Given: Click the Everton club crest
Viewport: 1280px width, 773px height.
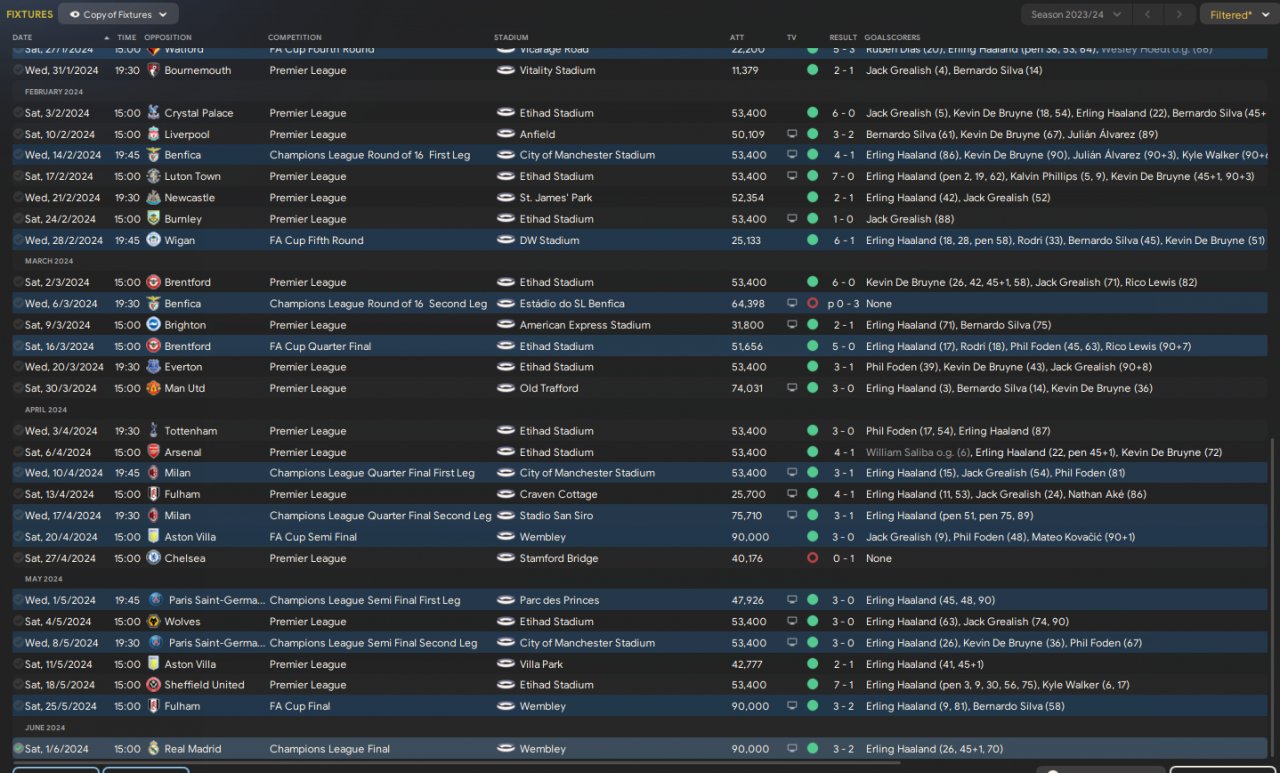Looking at the screenshot, I should click(x=153, y=367).
